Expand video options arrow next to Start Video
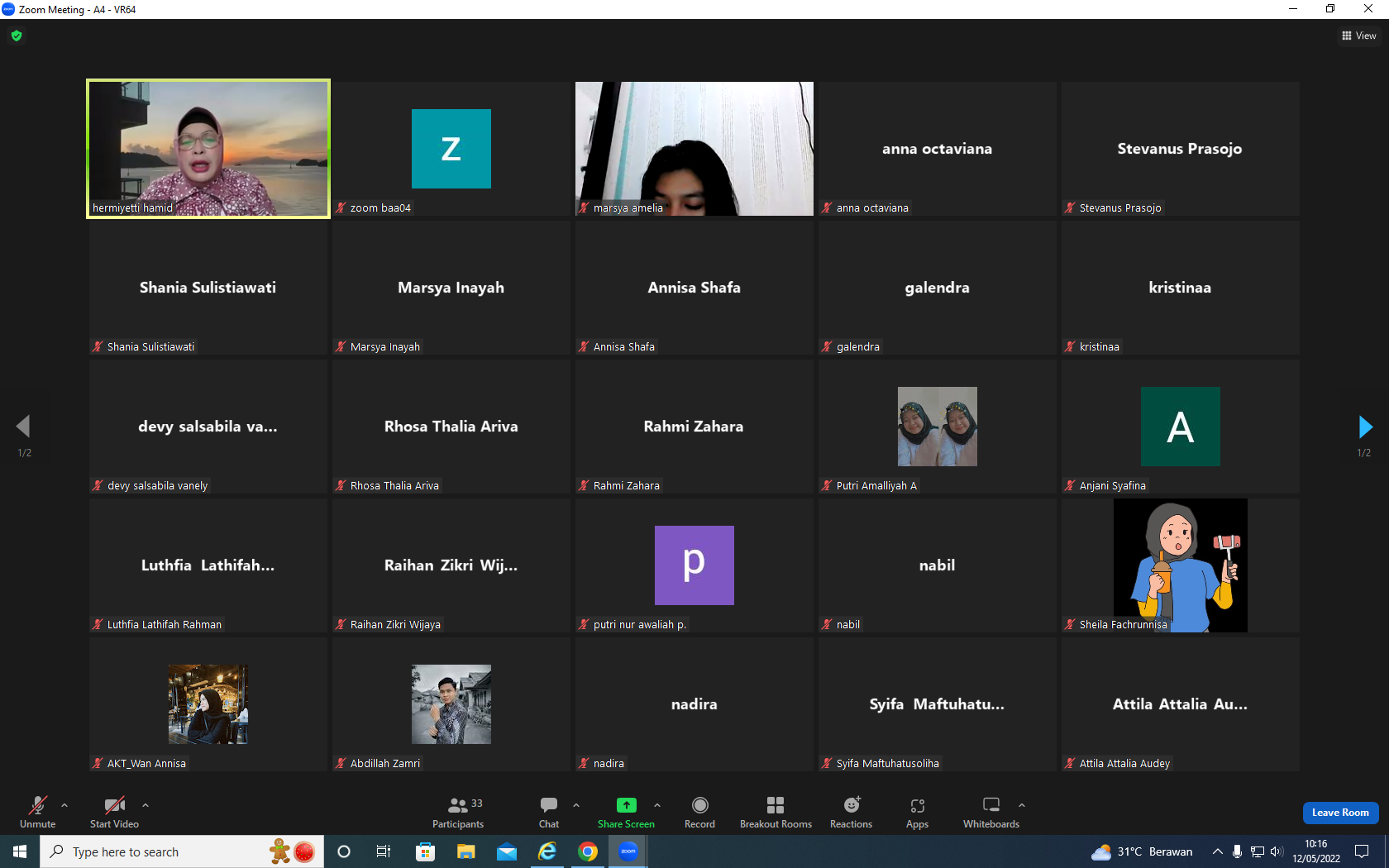1389x868 pixels. [x=146, y=805]
